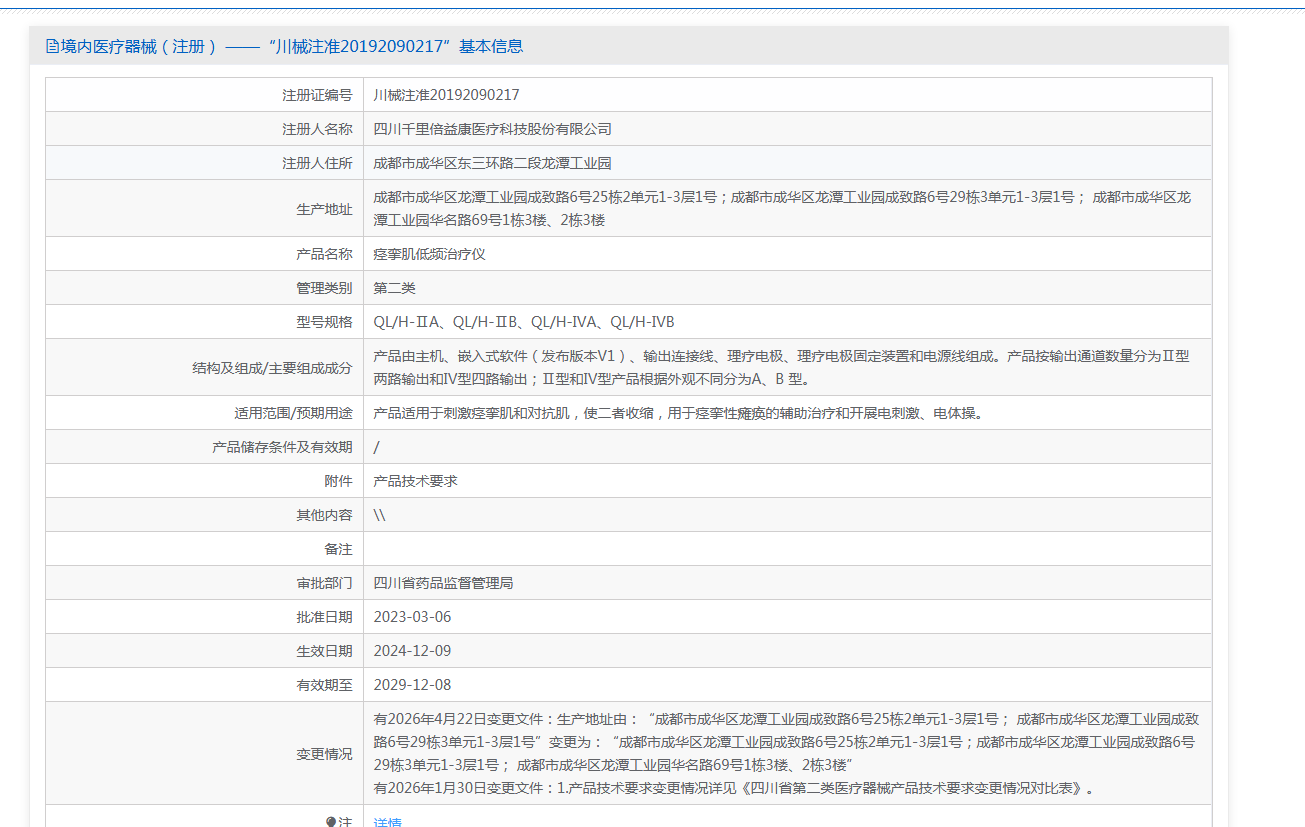1305x827 pixels.
Task: Select the 管理类别 label cell
Action: click(x=204, y=288)
